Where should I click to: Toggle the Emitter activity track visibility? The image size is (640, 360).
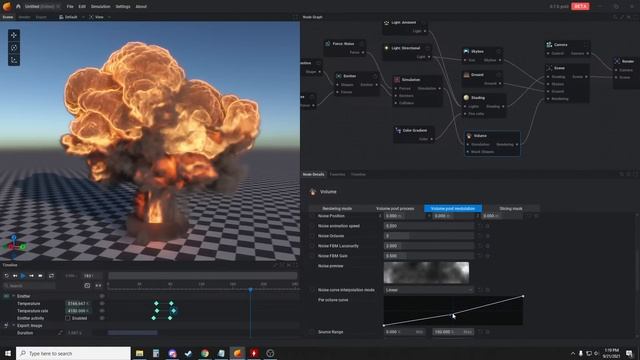pos(102,318)
